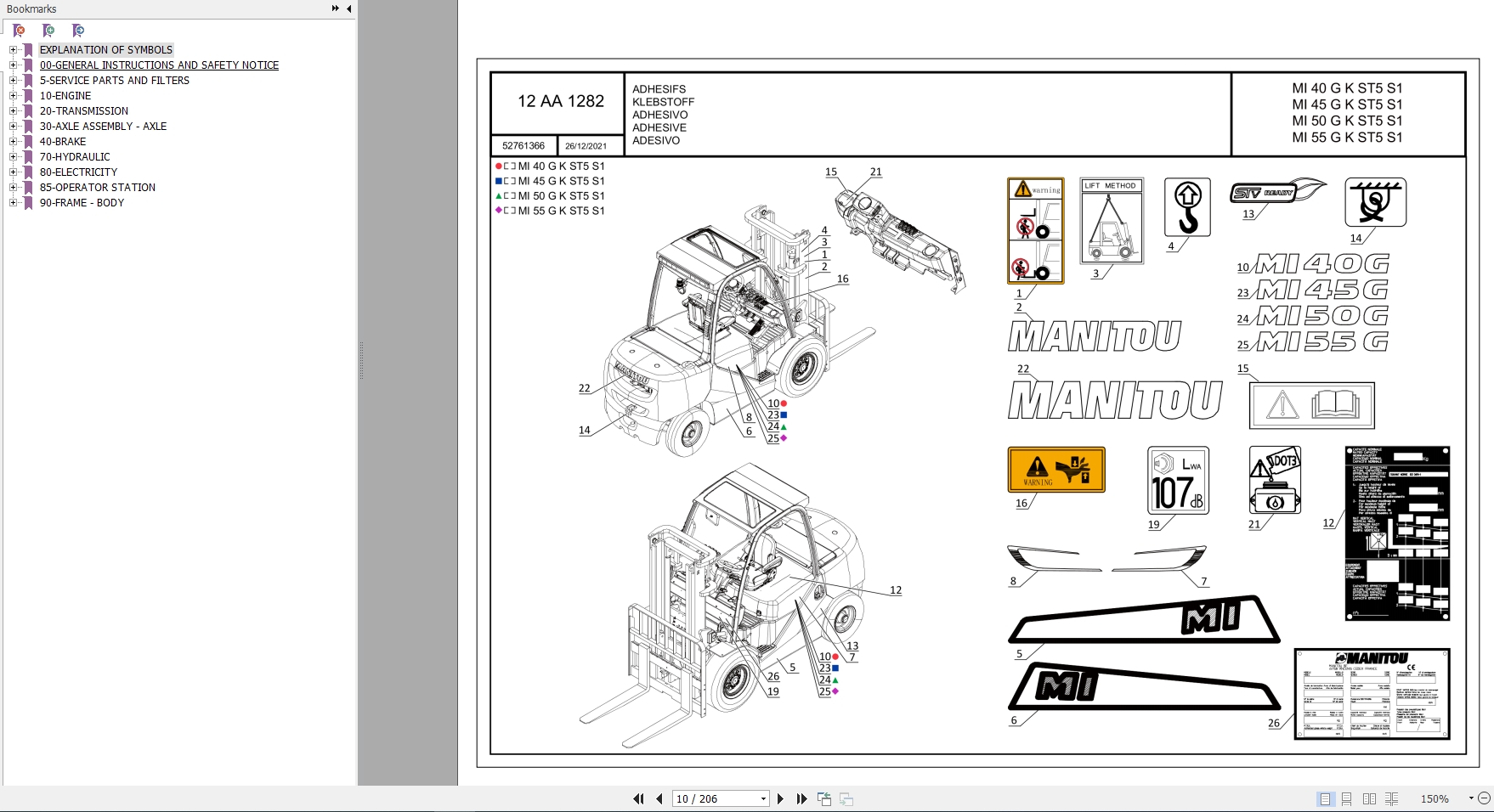The width and height of the screenshot is (1494, 812).
Task: Click the delete bookmark icon
Action: (x=19, y=31)
